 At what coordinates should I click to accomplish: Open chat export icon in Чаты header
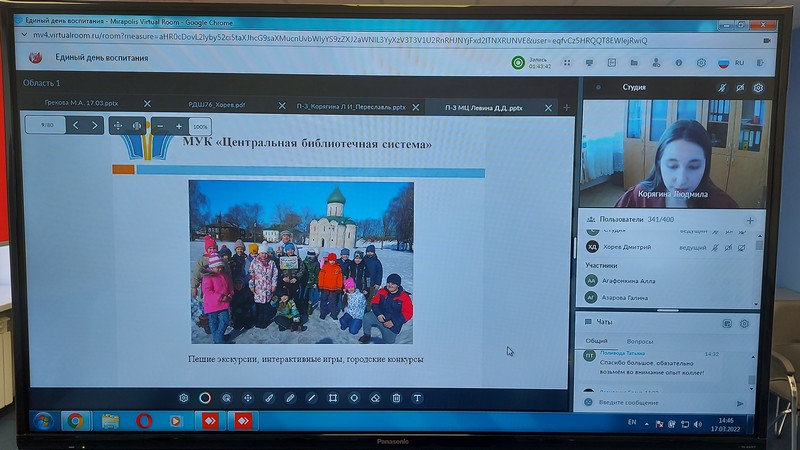727,323
